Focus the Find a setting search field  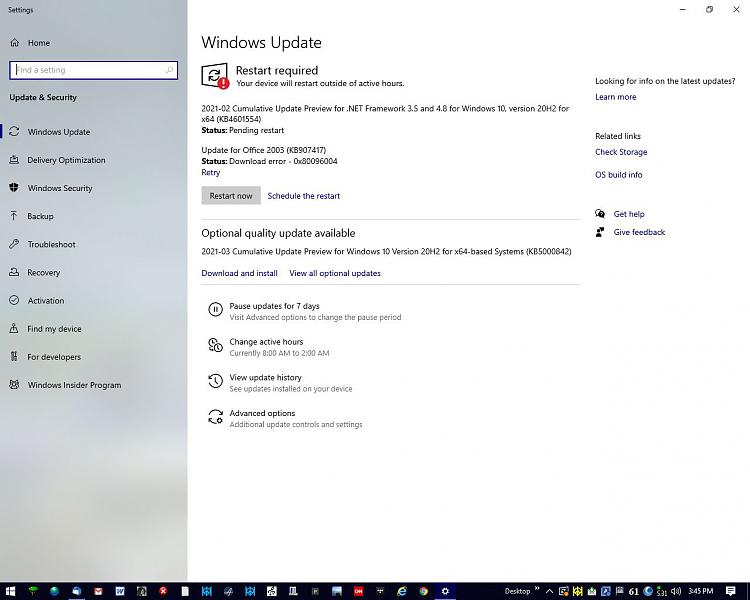tap(93, 70)
